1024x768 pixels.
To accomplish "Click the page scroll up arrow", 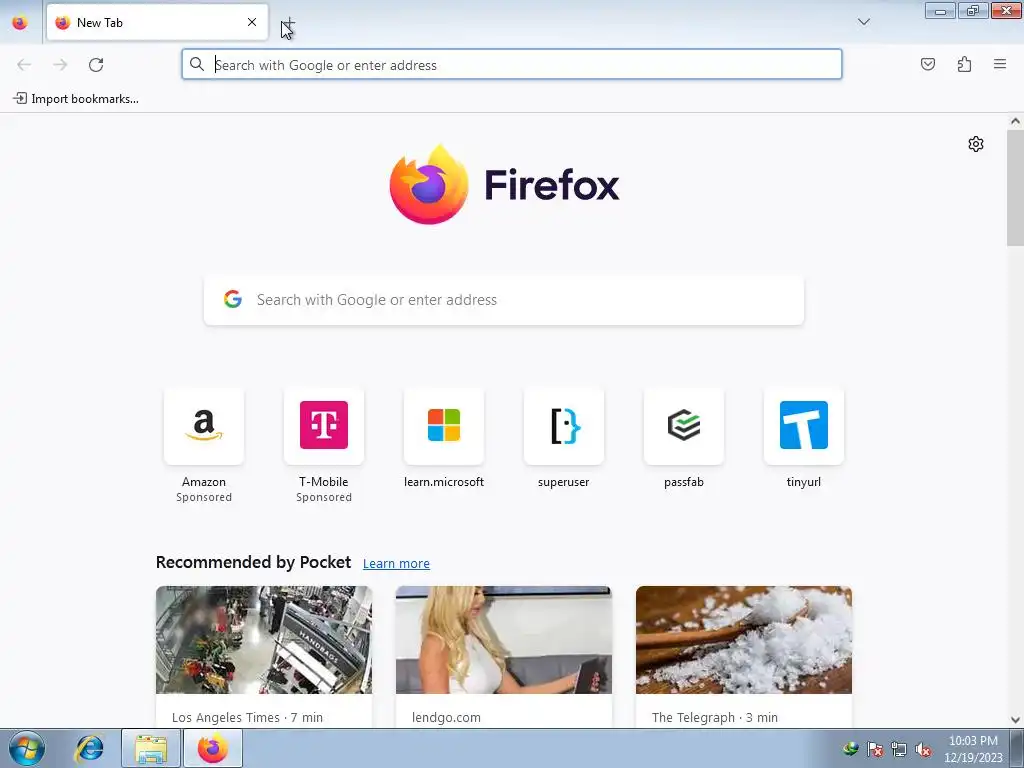I will pos(1015,121).
